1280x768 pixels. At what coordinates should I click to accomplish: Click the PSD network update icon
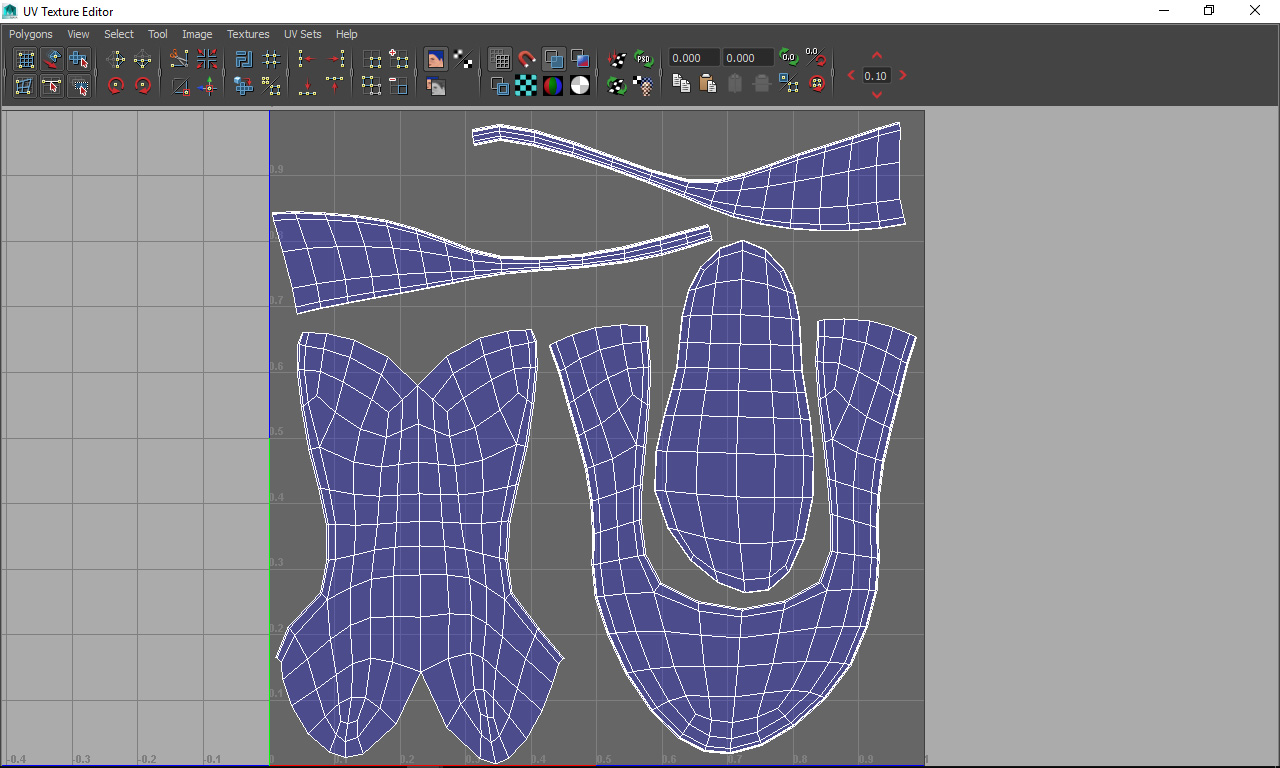(645, 60)
